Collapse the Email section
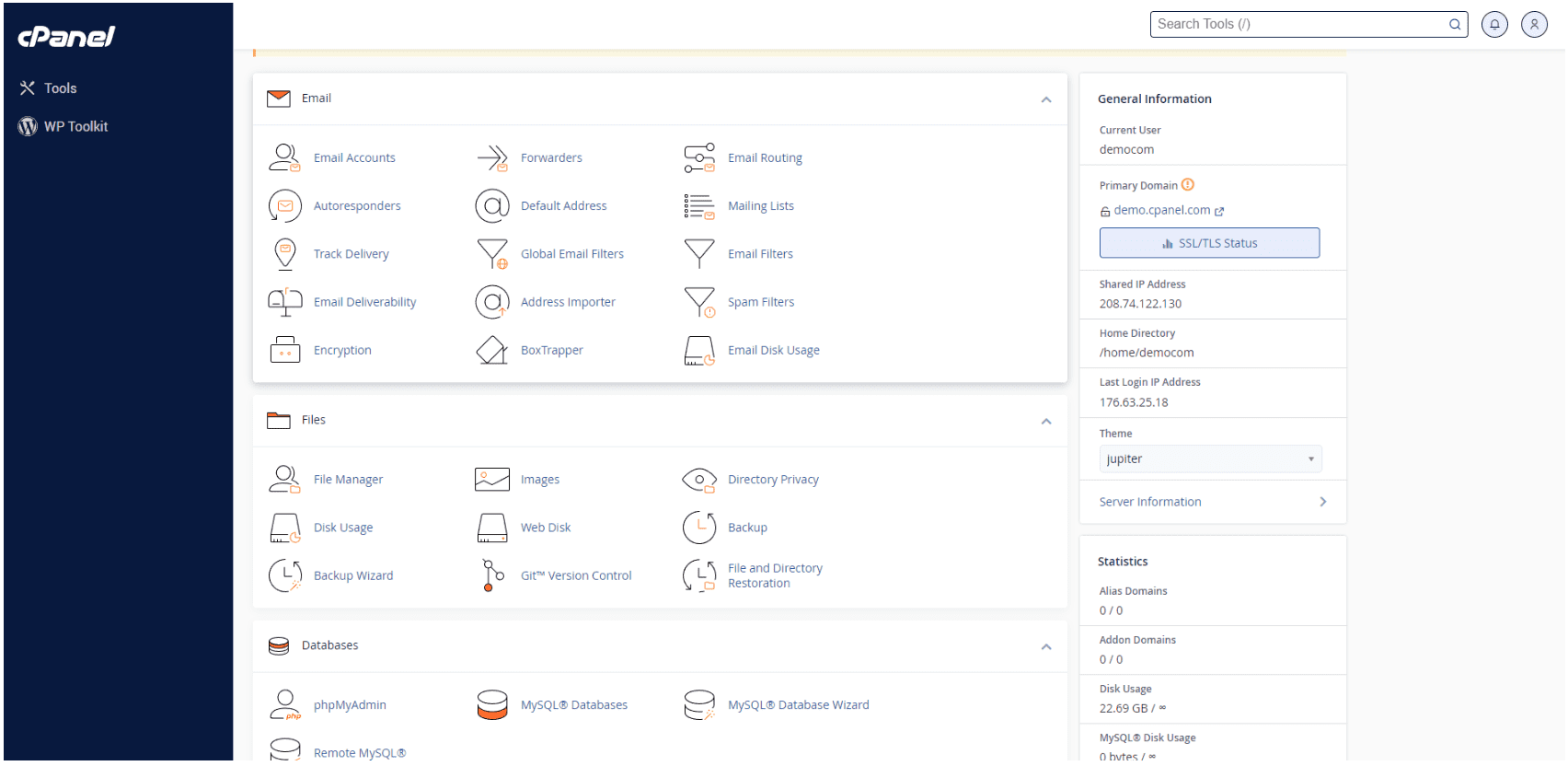This screenshot has height=766, width=1568. (x=1046, y=99)
